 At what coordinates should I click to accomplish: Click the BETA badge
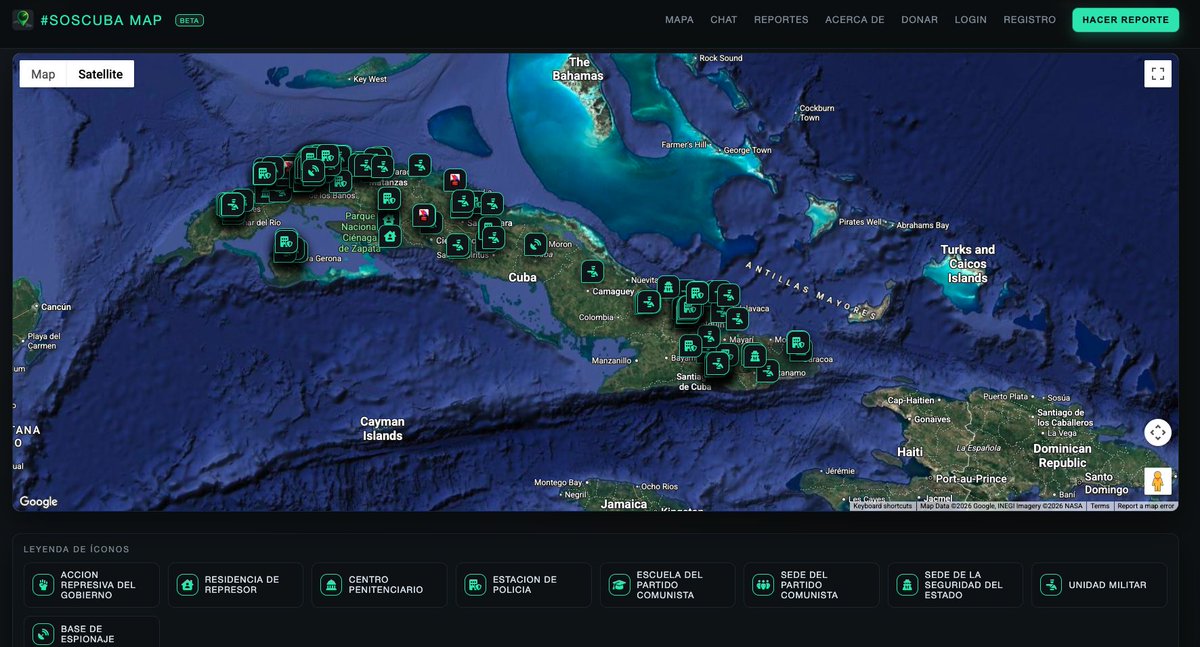coord(189,20)
